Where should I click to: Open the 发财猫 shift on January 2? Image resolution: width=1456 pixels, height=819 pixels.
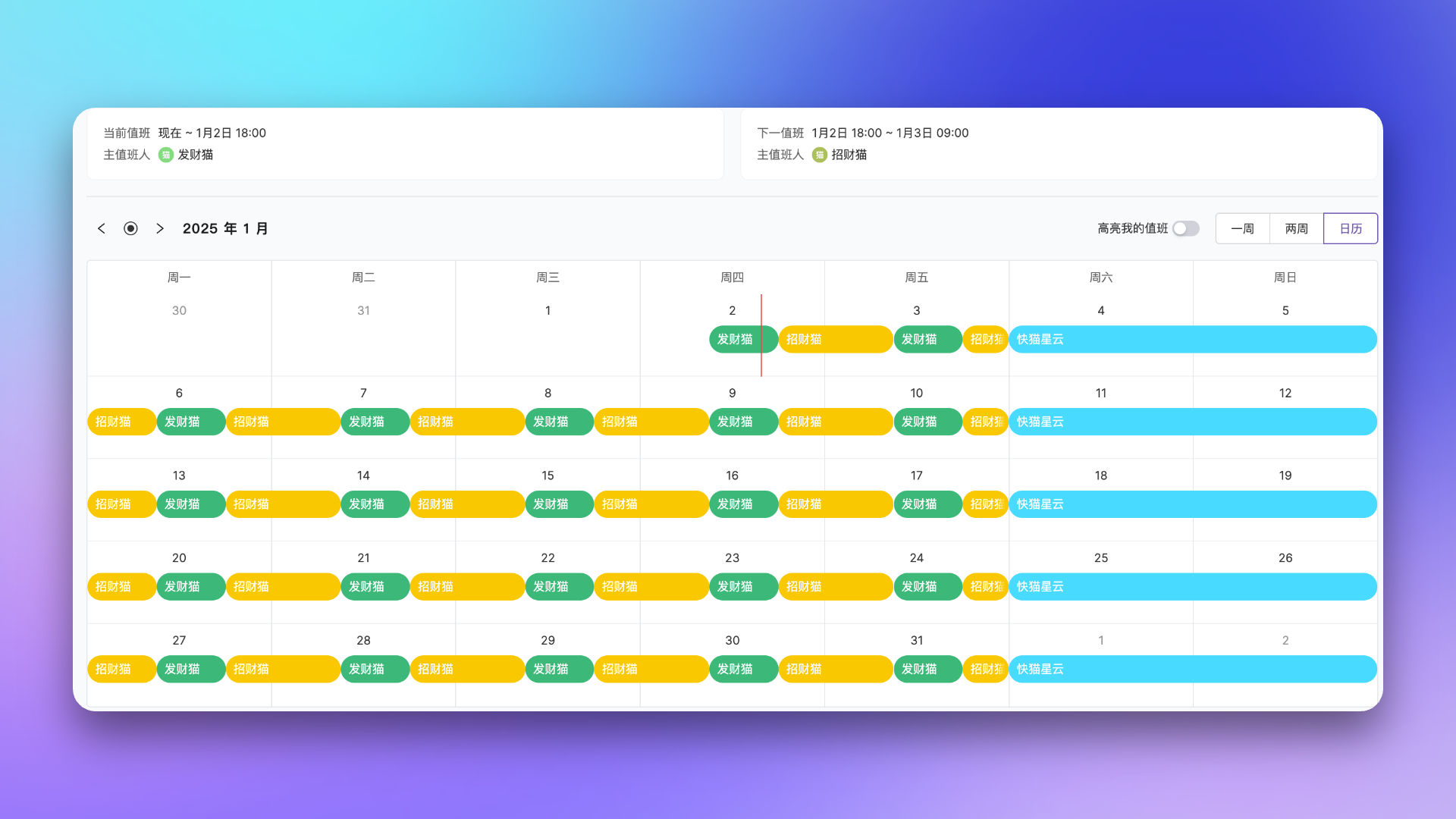tap(734, 339)
